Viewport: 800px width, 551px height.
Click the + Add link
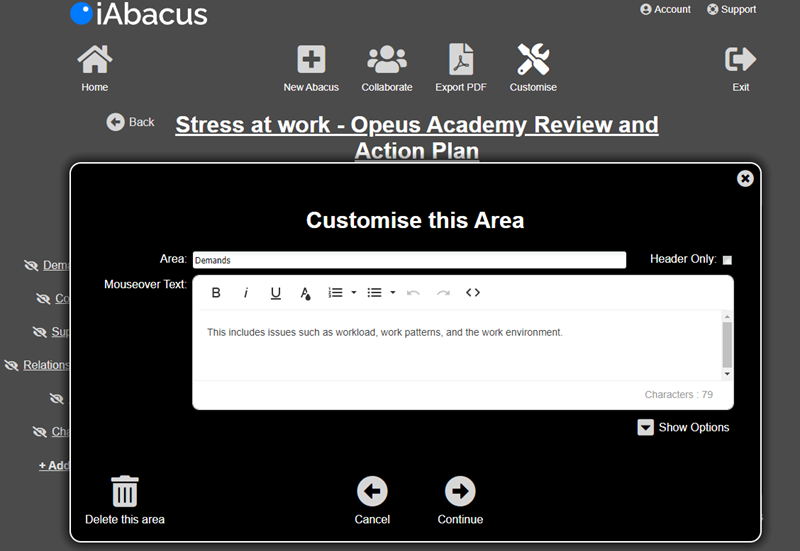54,465
